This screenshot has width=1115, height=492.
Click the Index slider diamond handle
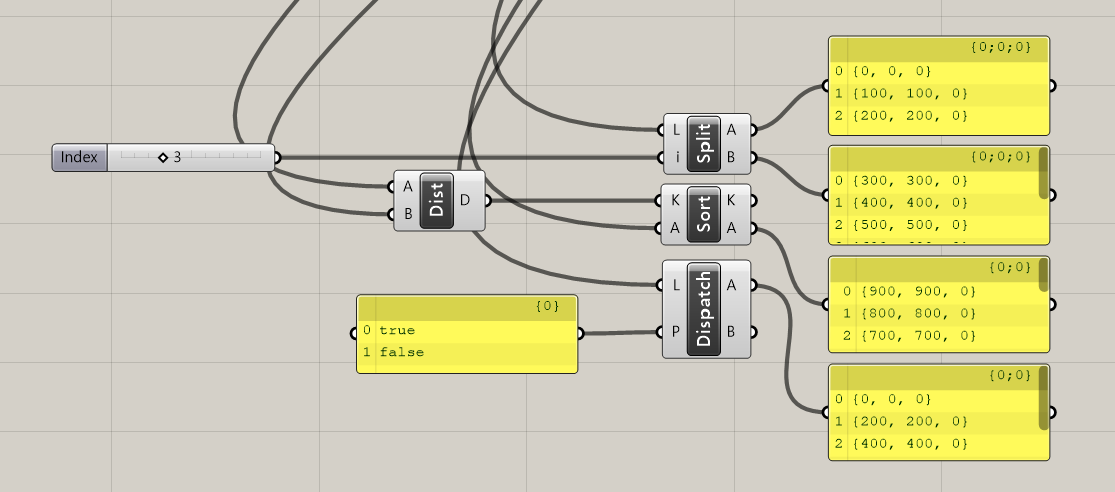pyautogui.click(x=163, y=157)
